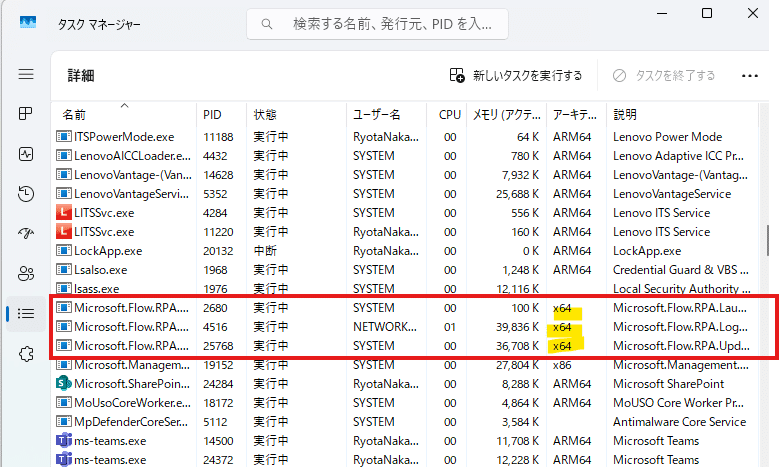Screen dimensions: 780x467
Task: Click CPU value 01
Action: pyautogui.click(x=450, y=327)
